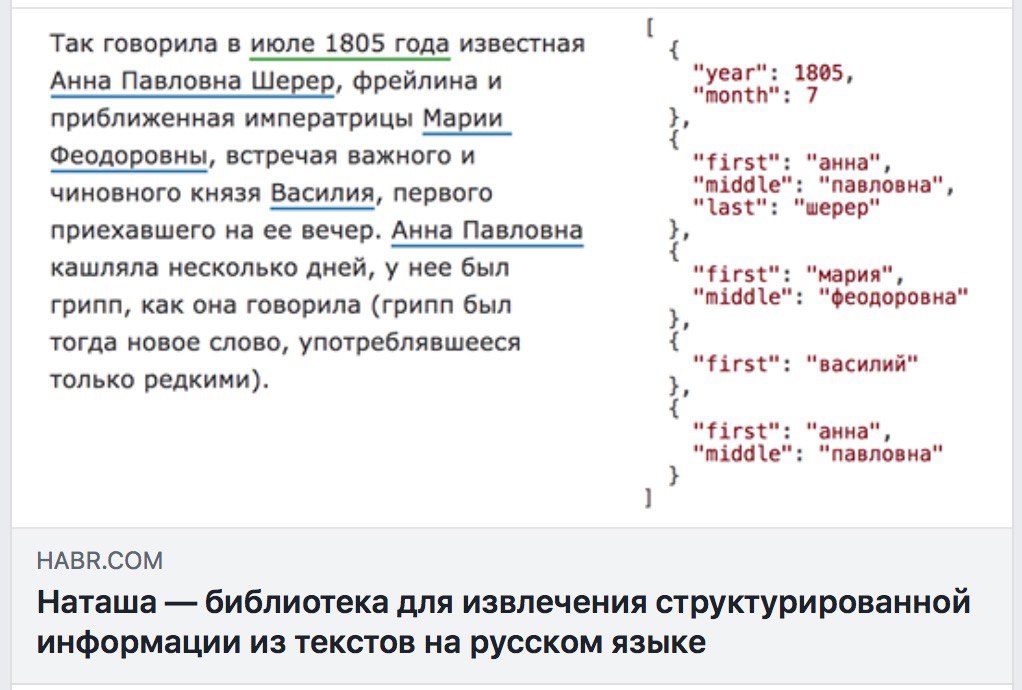The width and height of the screenshot is (1022, 690).
Task: Click the JSON value "василий"
Action: (862, 364)
